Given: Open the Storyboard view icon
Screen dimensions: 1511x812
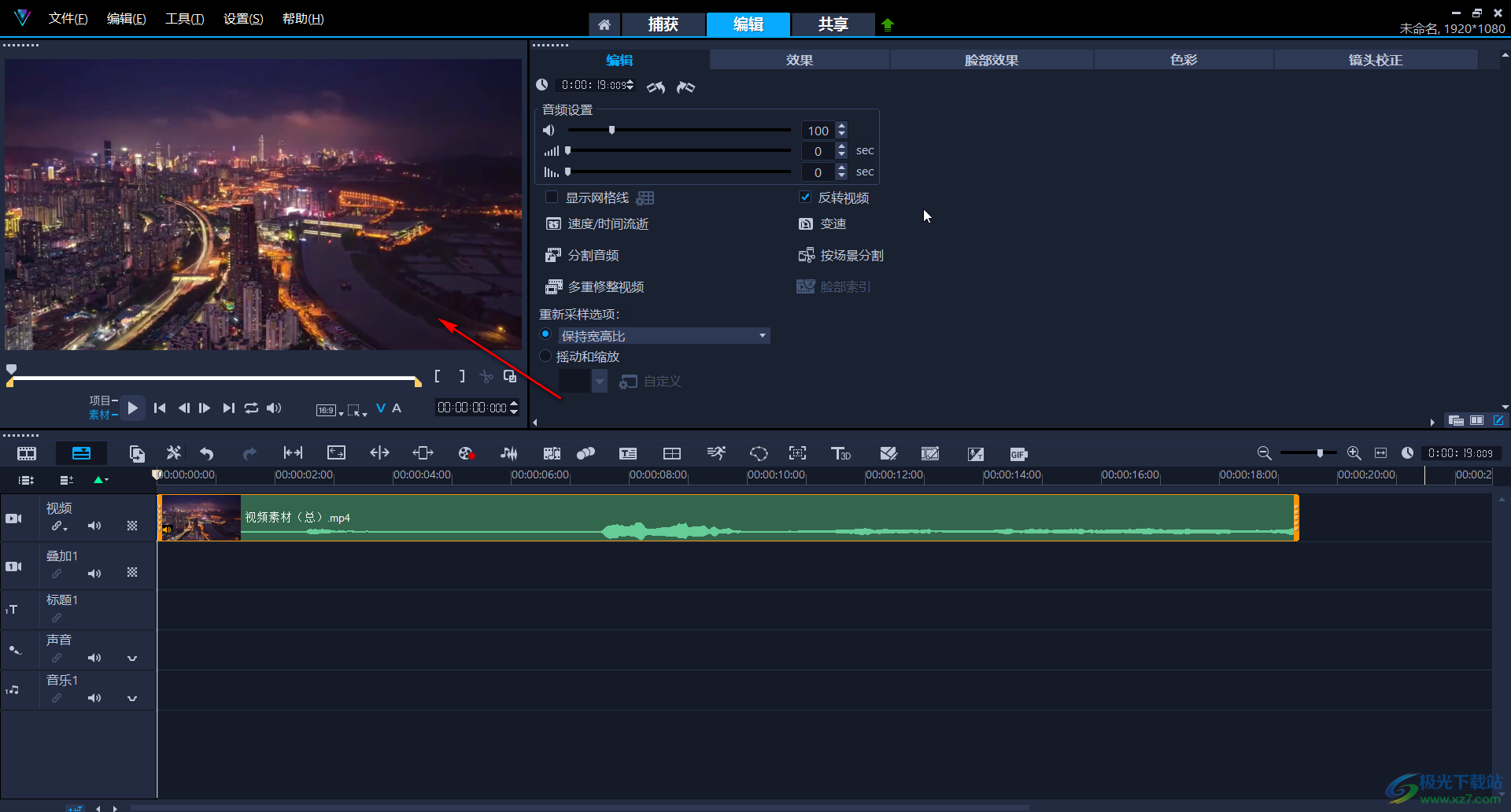Looking at the screenshot, I should 27,453.
